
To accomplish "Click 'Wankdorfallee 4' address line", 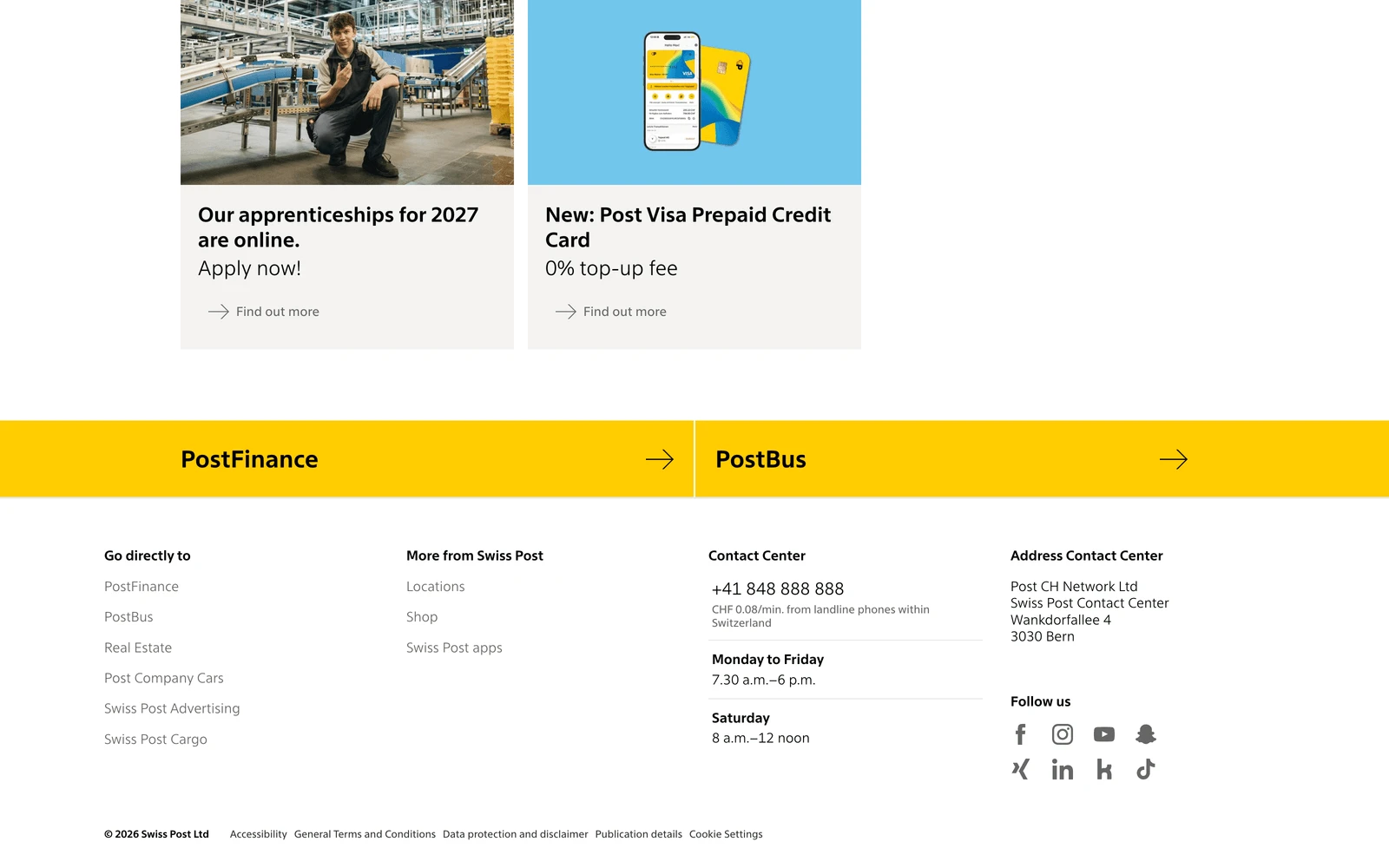I will click(x=1061, y=620).
